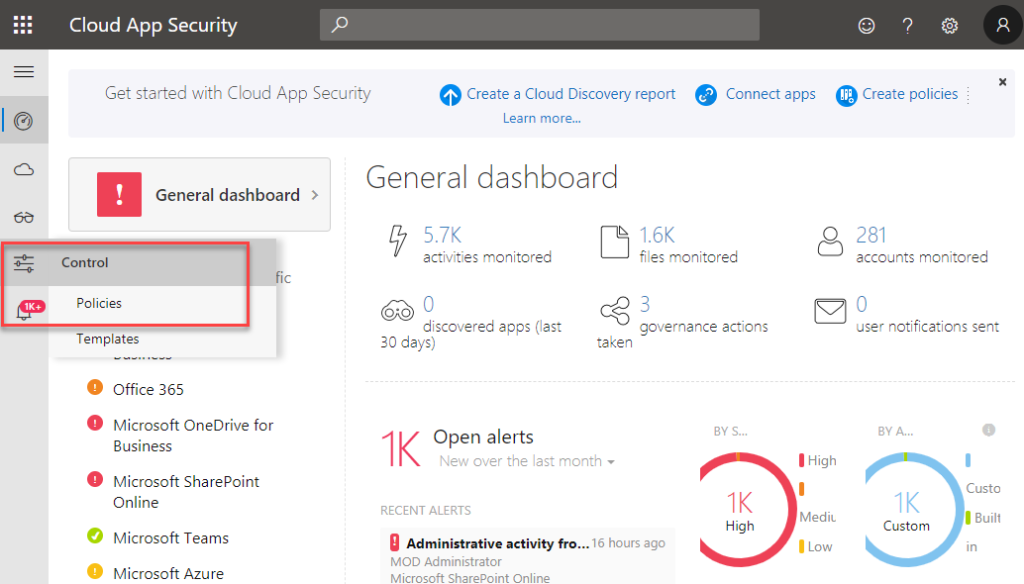
Task: Click the Learn more link
Action: tap(541, 118)
